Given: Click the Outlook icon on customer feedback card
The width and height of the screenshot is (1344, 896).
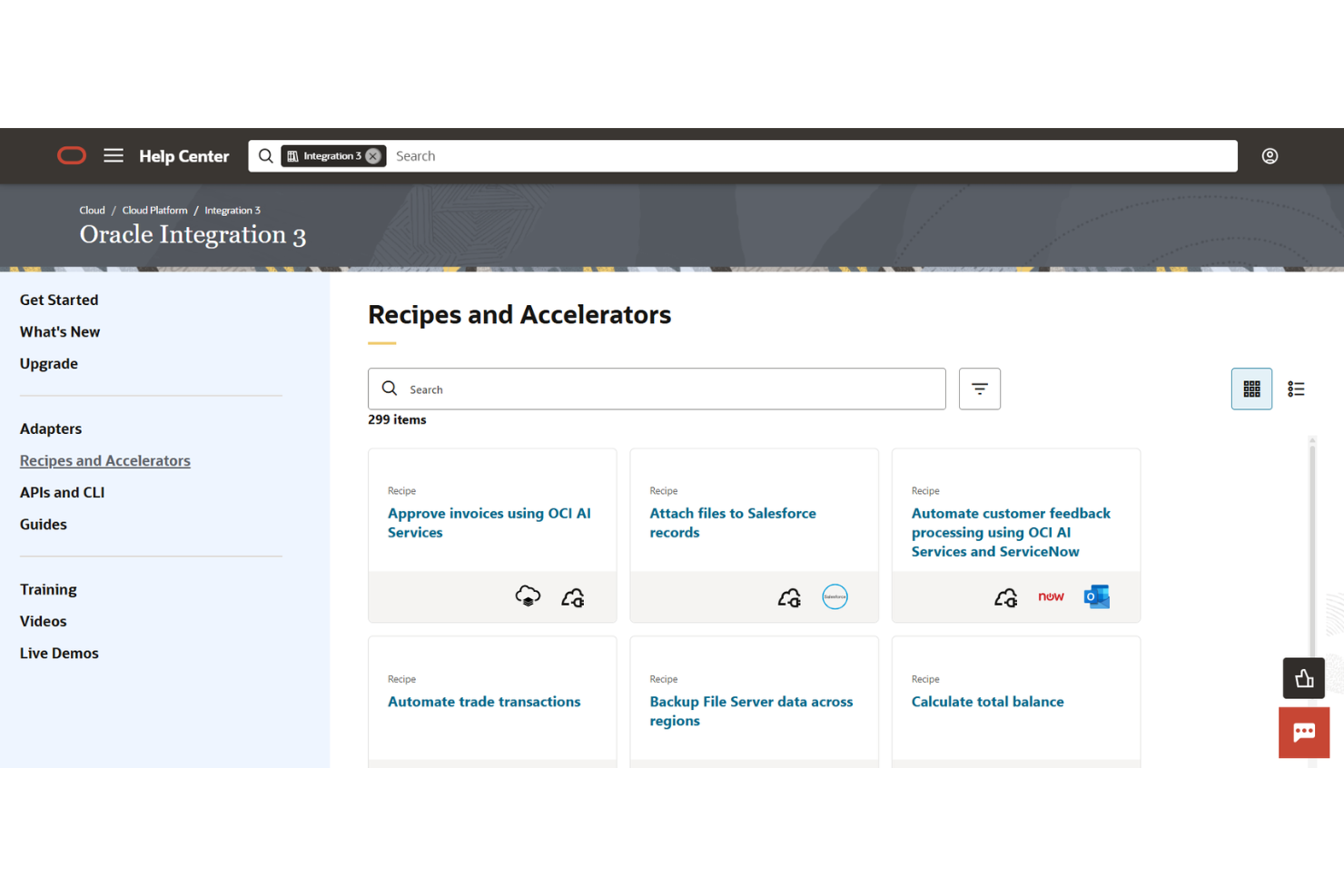Looking at the screenshot, I should tap(1097, 597).
